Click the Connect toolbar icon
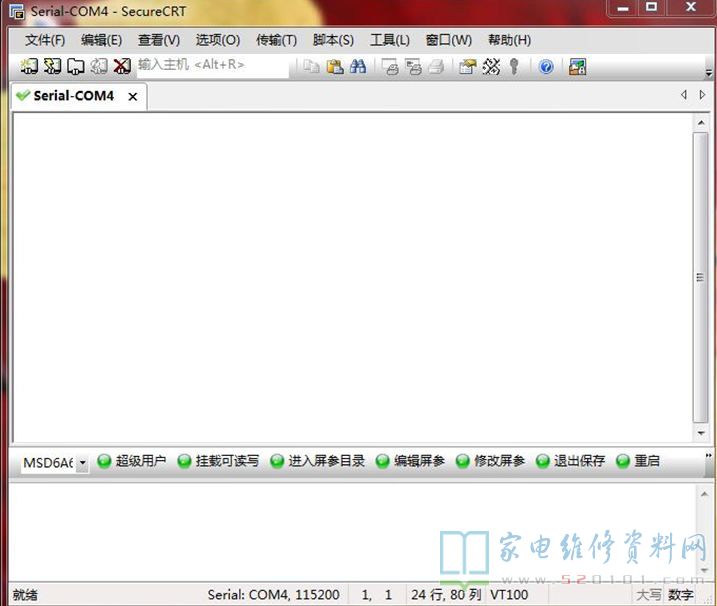The width and height of the screenshot is (717, 606). [x=29, y=66]
